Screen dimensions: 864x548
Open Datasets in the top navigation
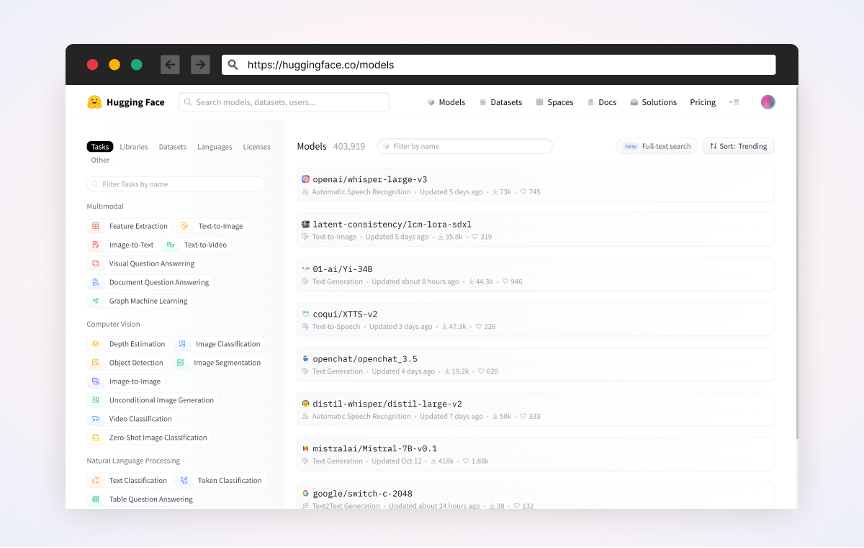point(500,102)
